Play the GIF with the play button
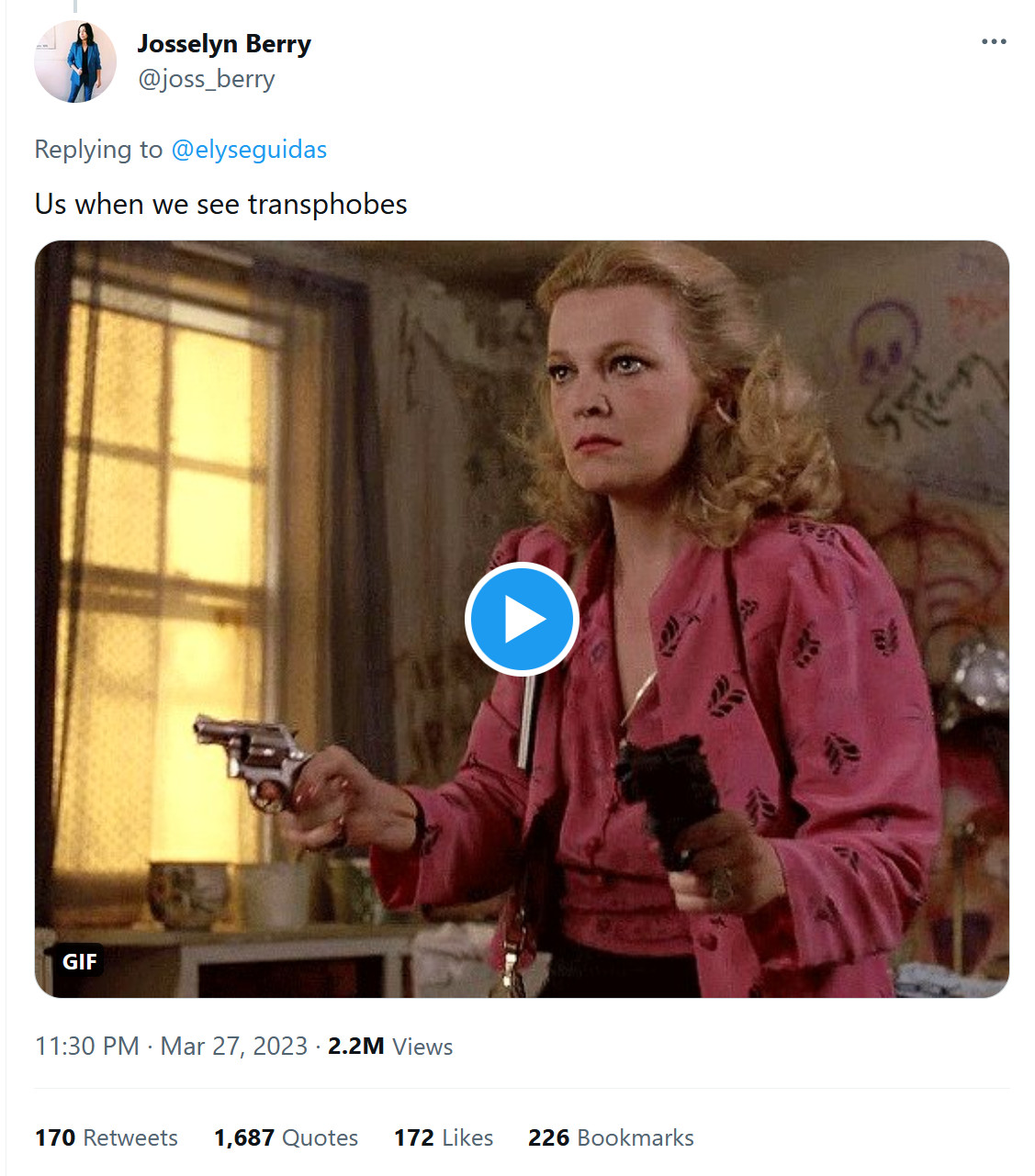The width and height of the screenshot is (1035, 1176). [x=522, y=619]
